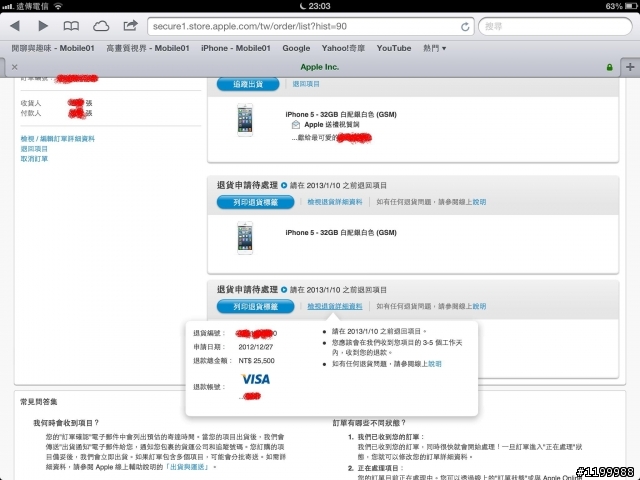Tap the iPhone 5 thumbnail with gift message
The width and height of the screenshot is (640, 480).
[245, 120]
